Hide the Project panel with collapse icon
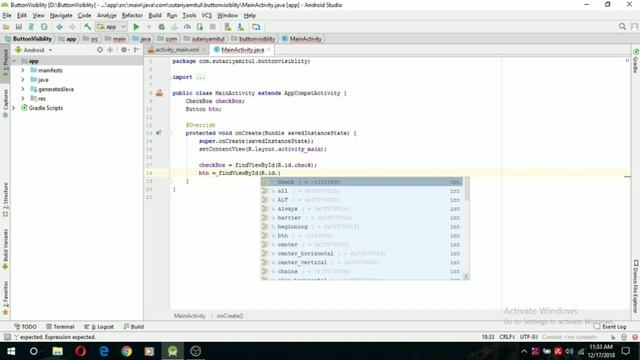 (137, 50)
